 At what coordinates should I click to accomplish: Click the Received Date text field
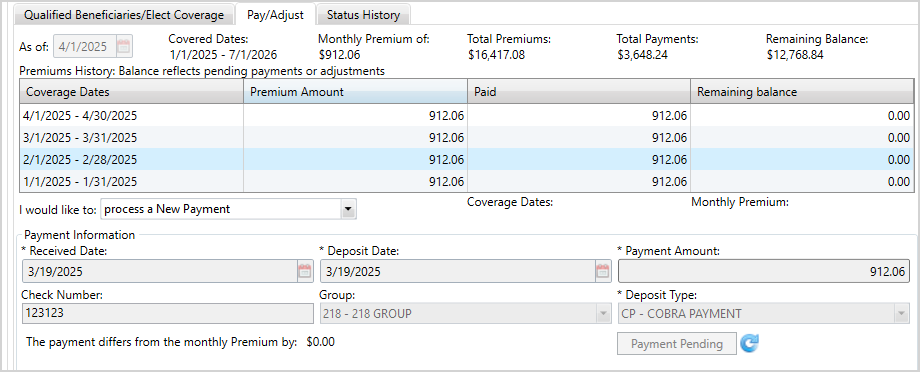pyautogui.click(x=160, y=271)
